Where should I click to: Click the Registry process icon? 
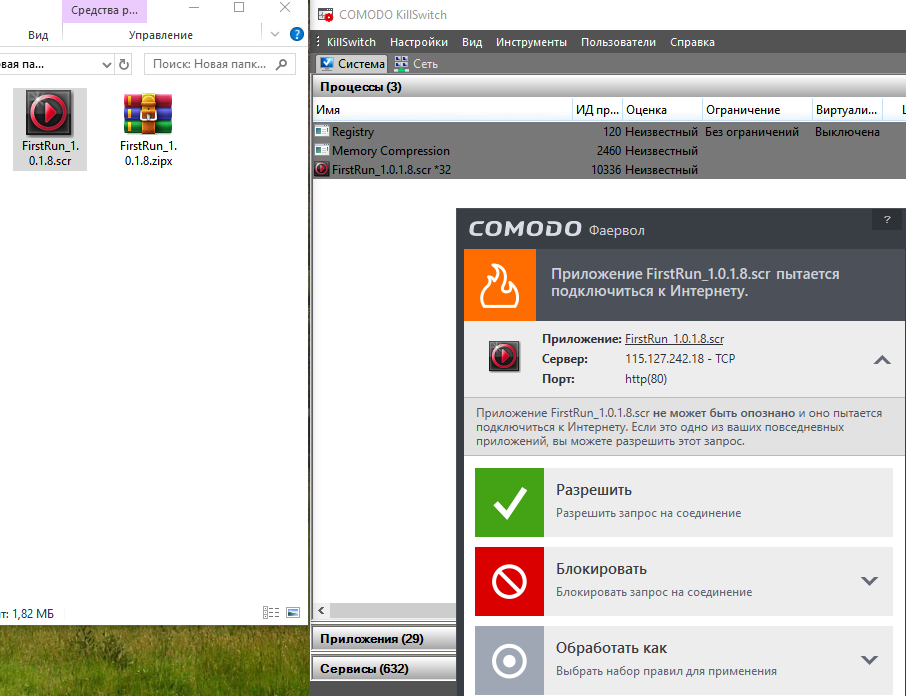(322, 131)
